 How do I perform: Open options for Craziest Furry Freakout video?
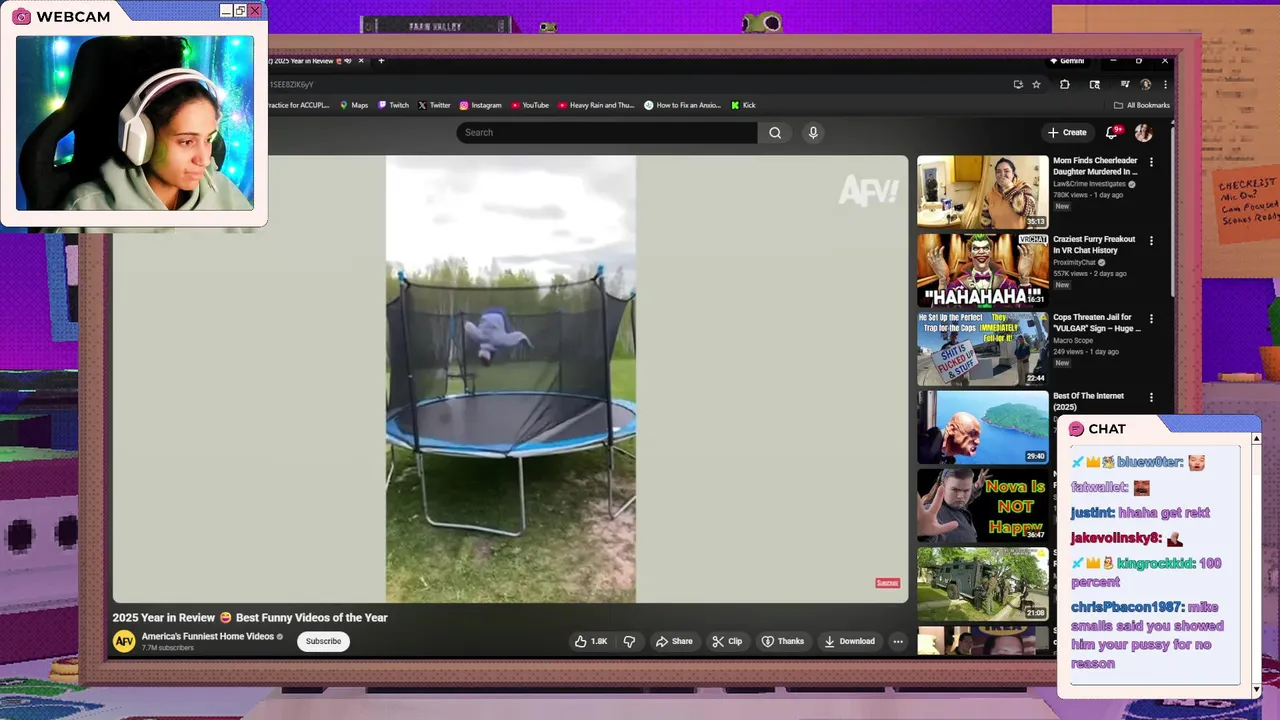(1151, 241)
